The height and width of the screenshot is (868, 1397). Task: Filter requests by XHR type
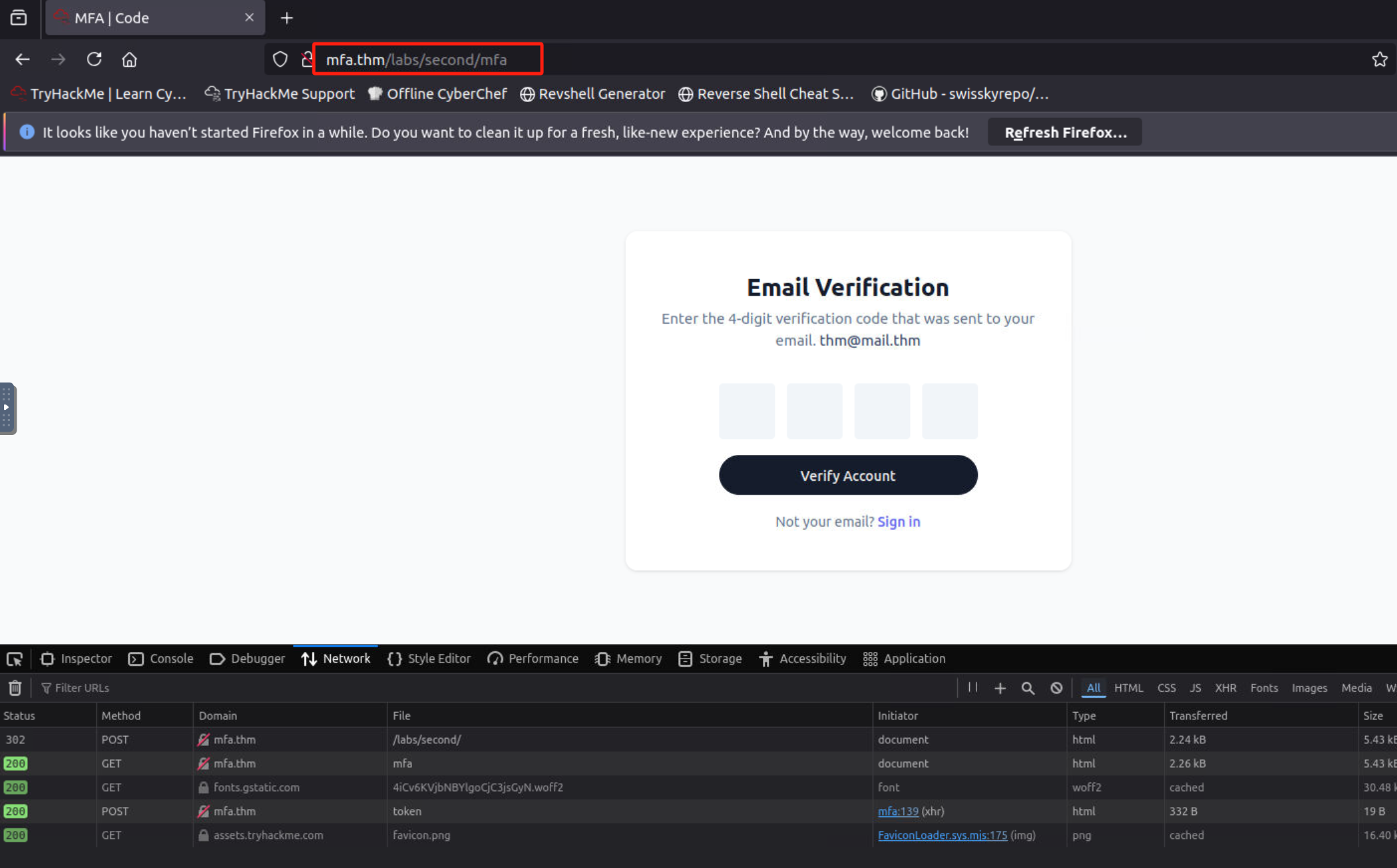[1225, 688]
